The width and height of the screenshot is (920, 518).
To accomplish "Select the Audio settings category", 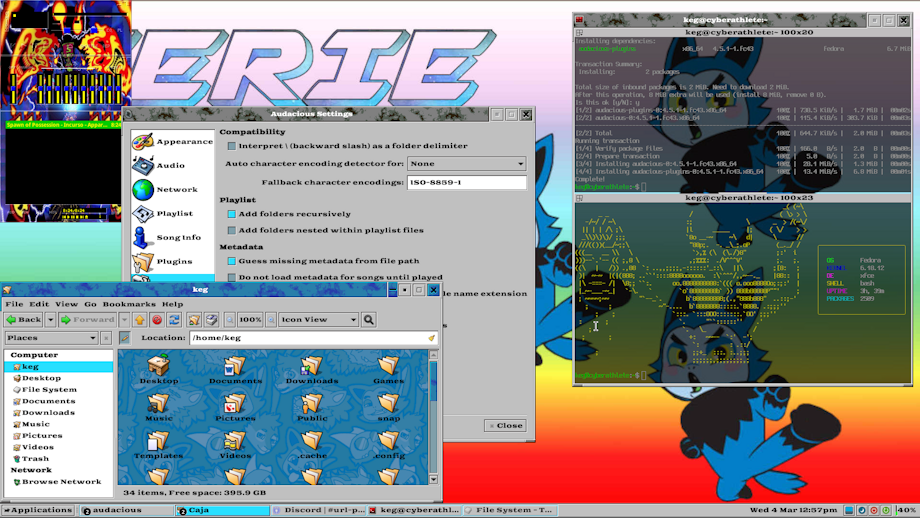I will [172, 165].
